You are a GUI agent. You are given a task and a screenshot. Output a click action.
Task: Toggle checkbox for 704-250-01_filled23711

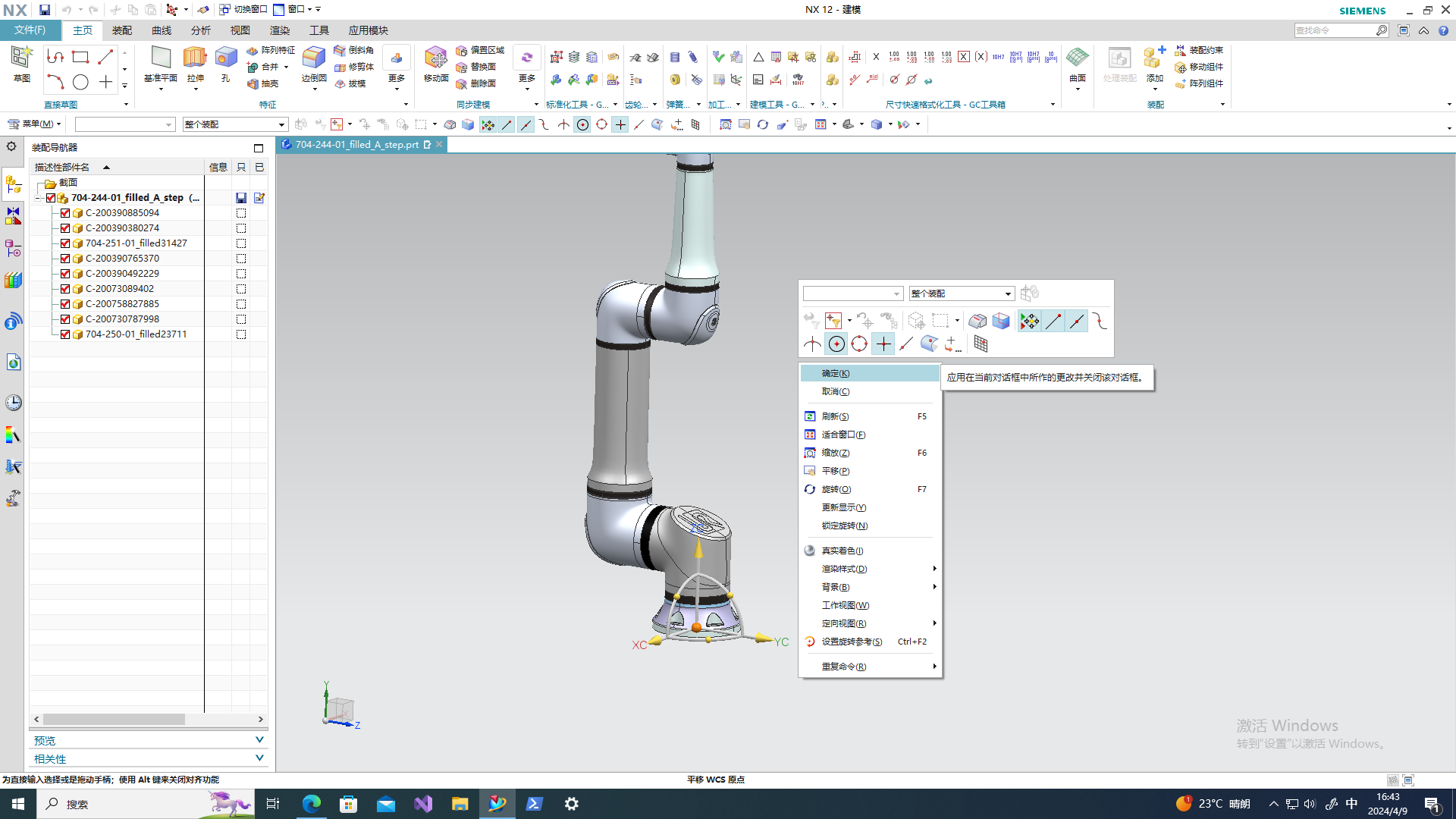pos(65,334)
